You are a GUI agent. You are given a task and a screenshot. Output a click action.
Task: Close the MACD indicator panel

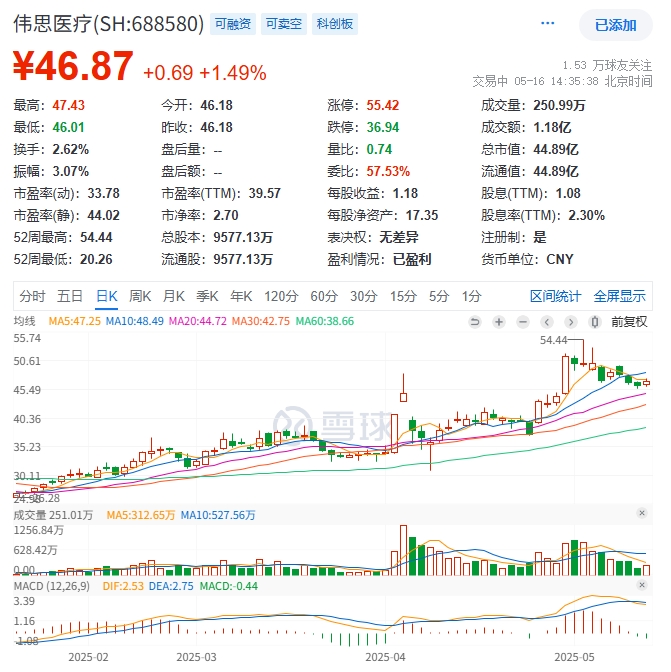641,585
